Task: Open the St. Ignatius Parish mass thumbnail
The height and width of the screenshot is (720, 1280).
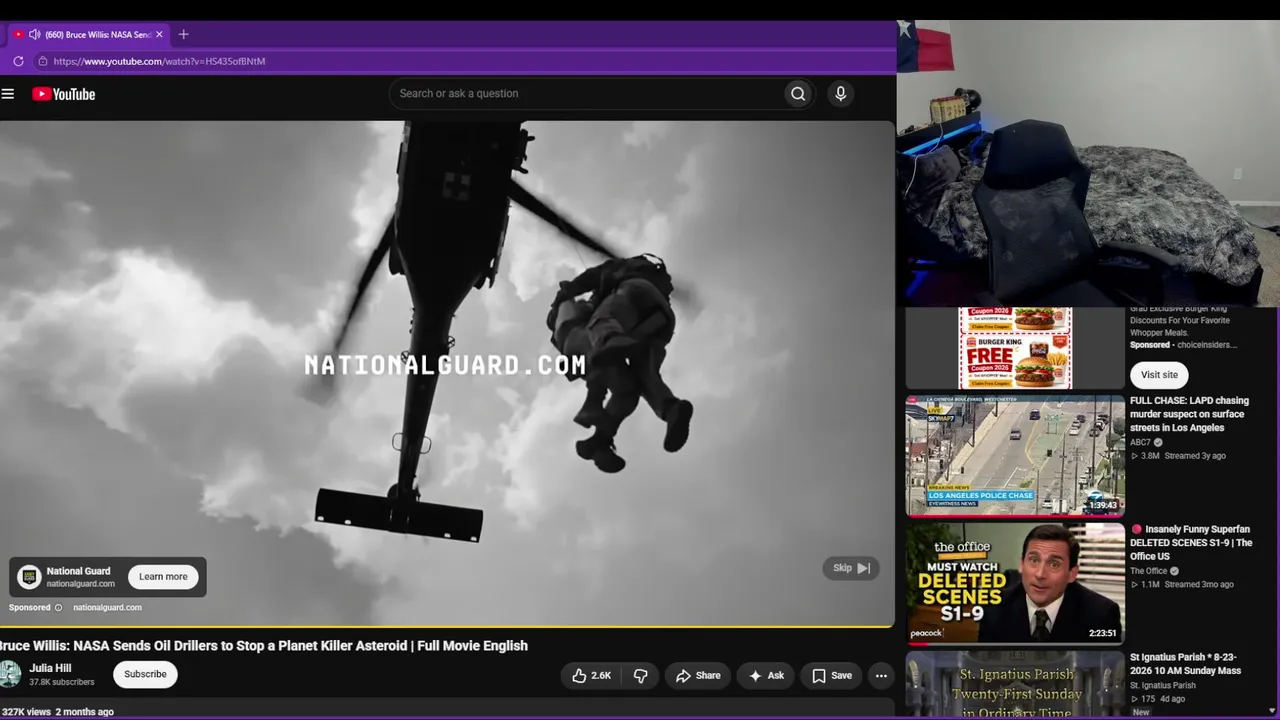Action: [x=1015, y=685]
